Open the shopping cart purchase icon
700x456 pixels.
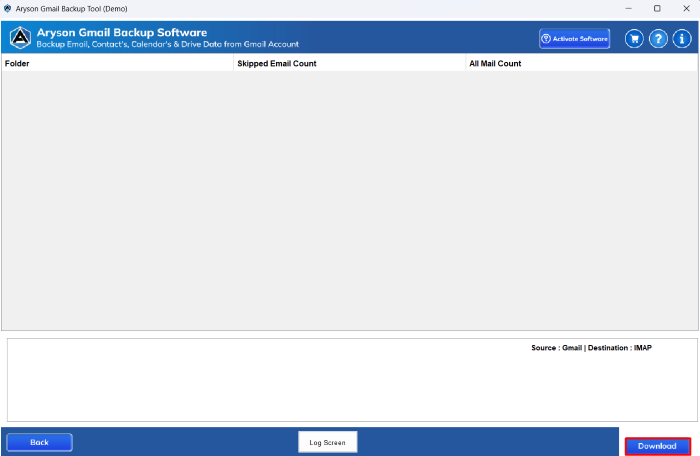tap(634, 39)
